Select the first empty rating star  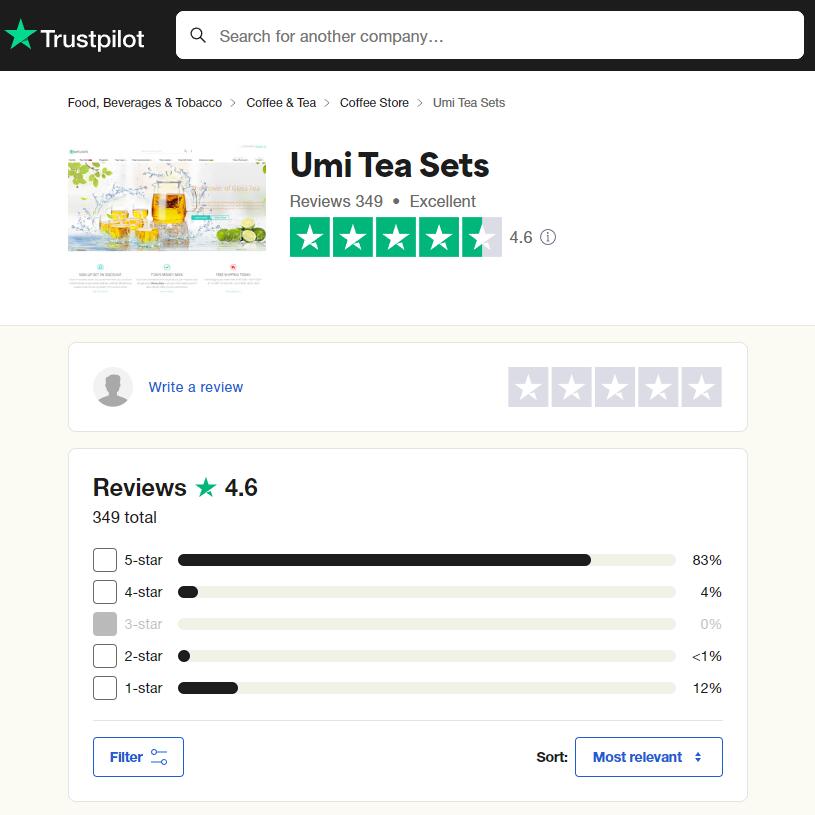click(x=528, y=387)
